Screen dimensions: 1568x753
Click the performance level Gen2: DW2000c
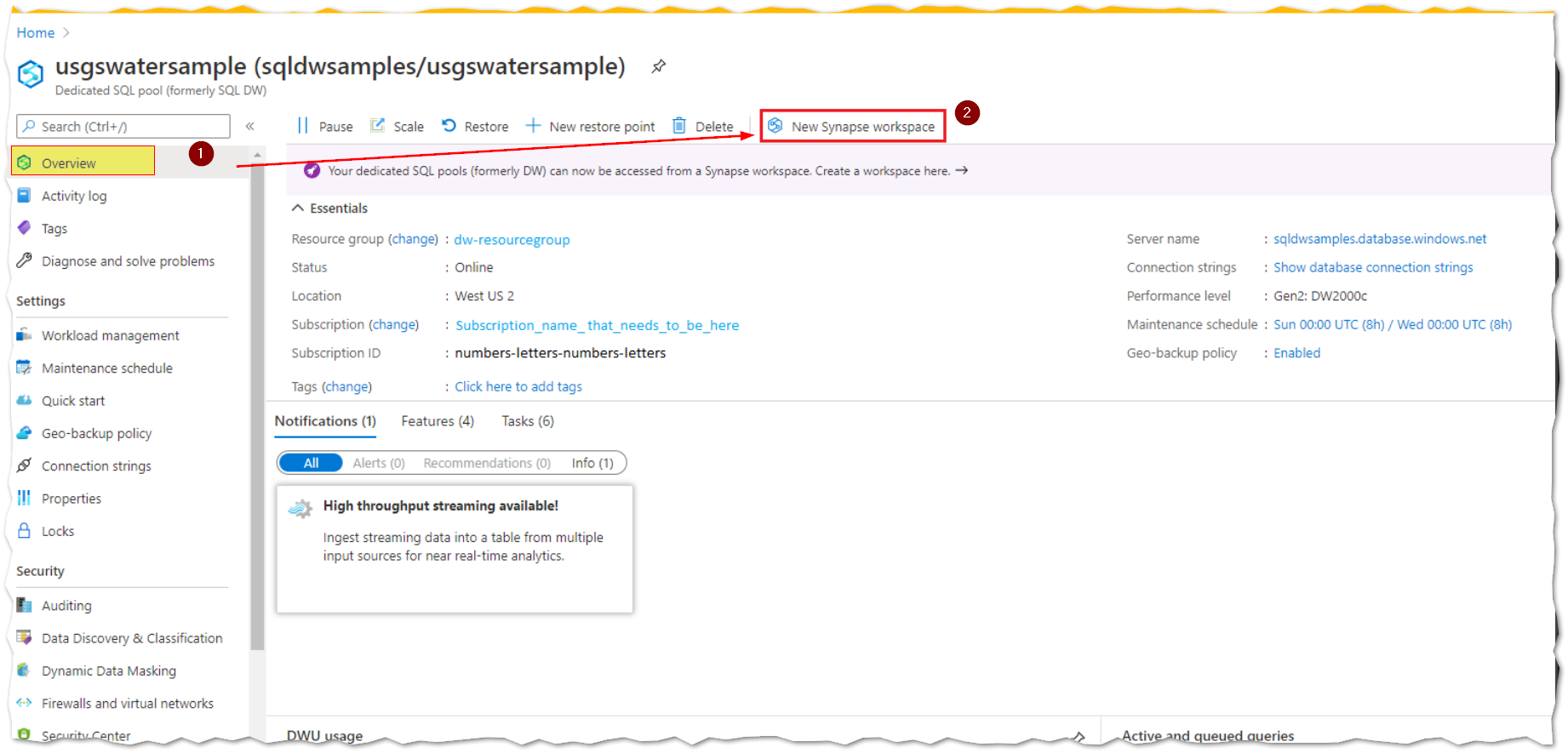click(1320, 296)
